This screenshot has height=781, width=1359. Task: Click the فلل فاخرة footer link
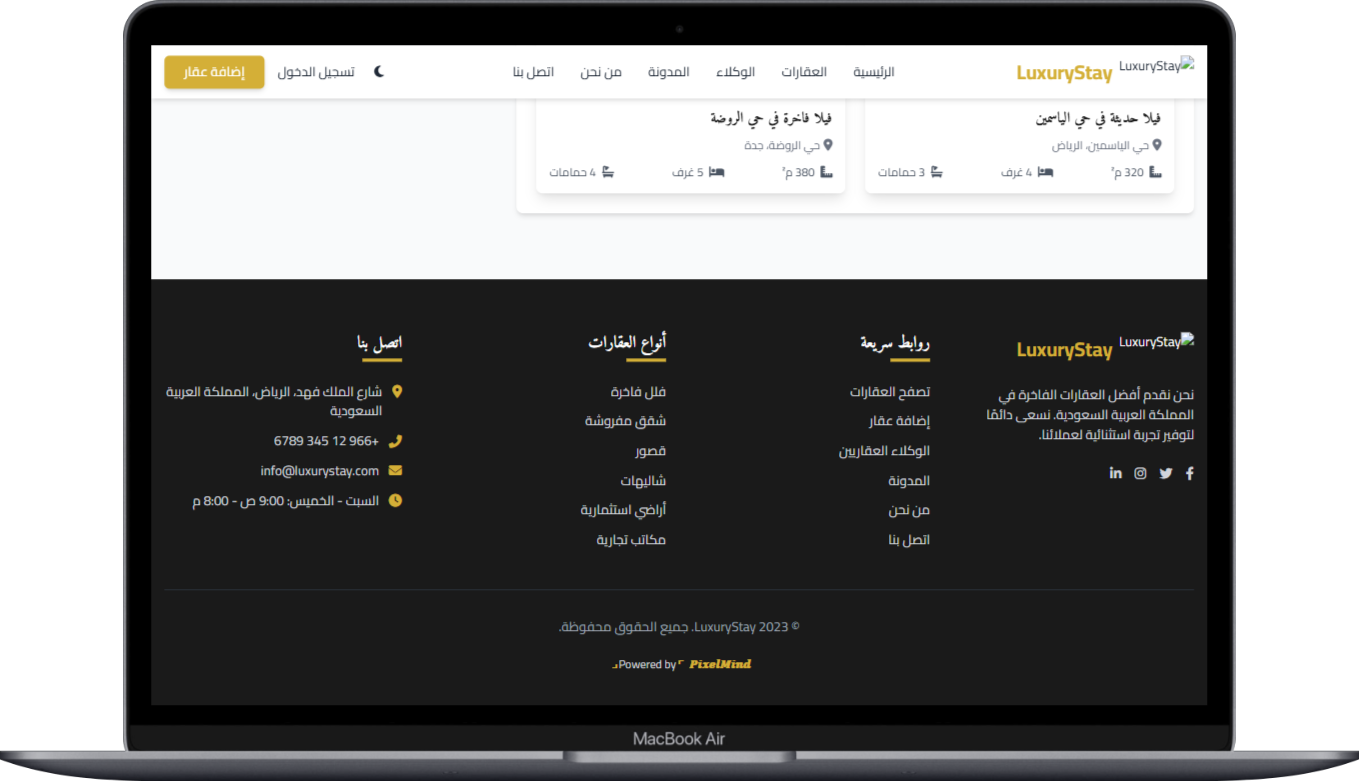639,391
